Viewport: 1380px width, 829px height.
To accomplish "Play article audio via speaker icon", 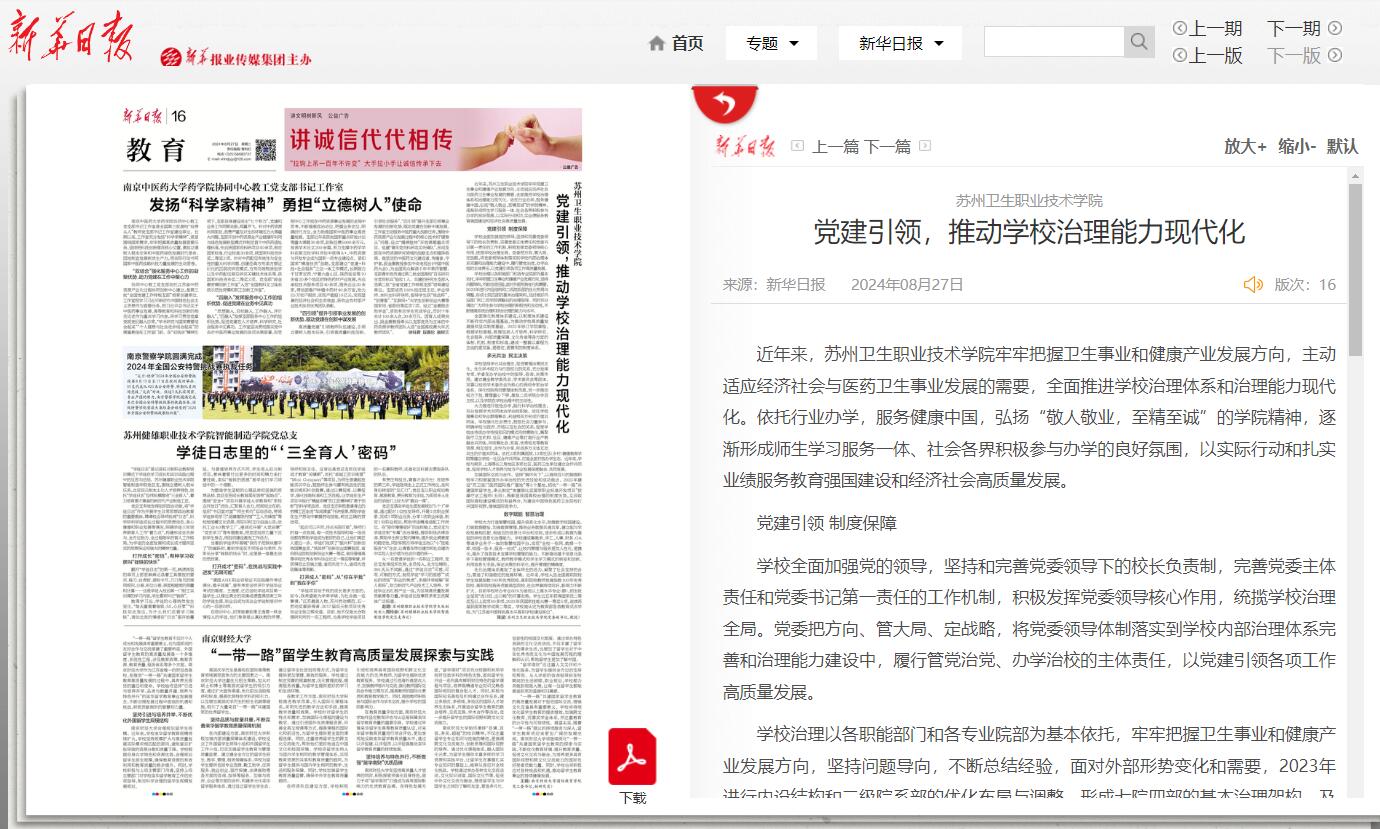I will tap(1253, 285).
